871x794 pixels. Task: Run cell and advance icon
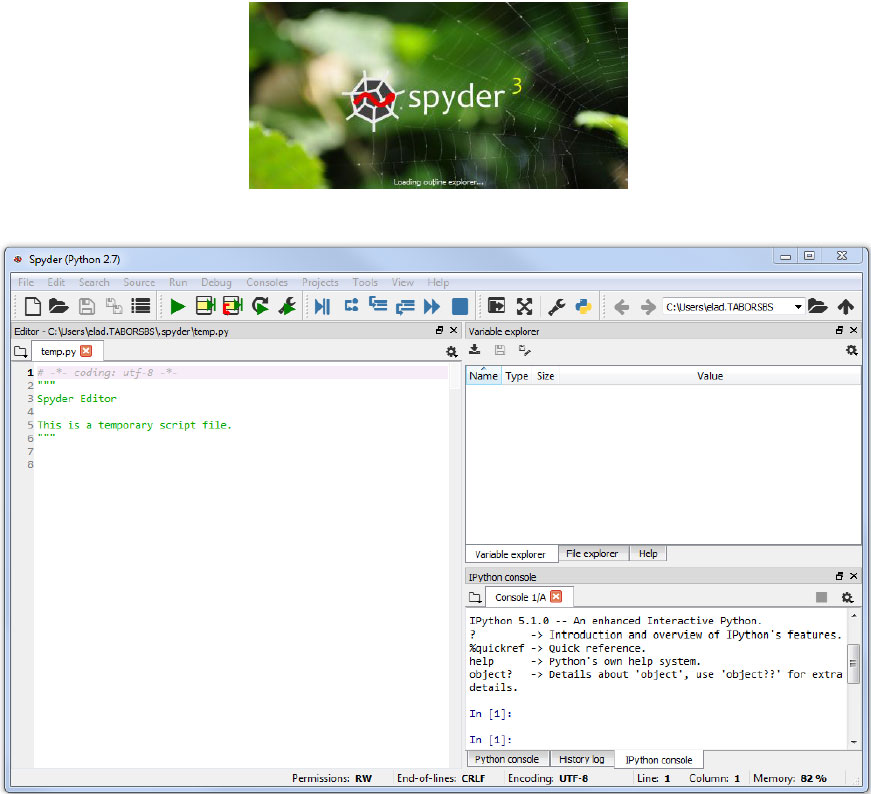(233, 306)
